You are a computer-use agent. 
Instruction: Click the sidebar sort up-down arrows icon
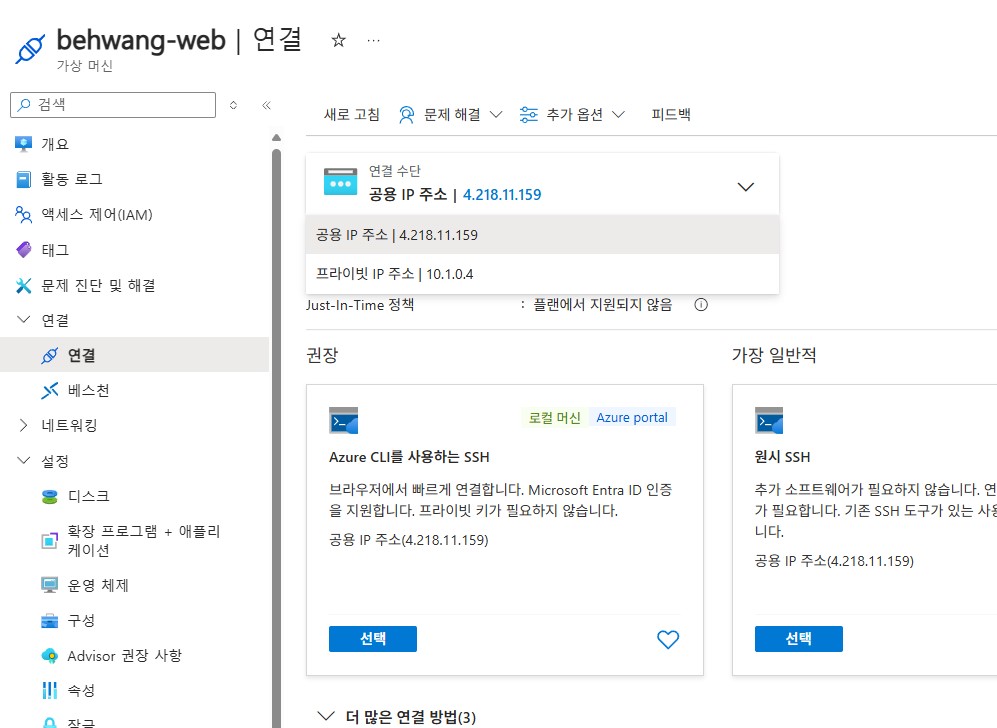[233, 105]
